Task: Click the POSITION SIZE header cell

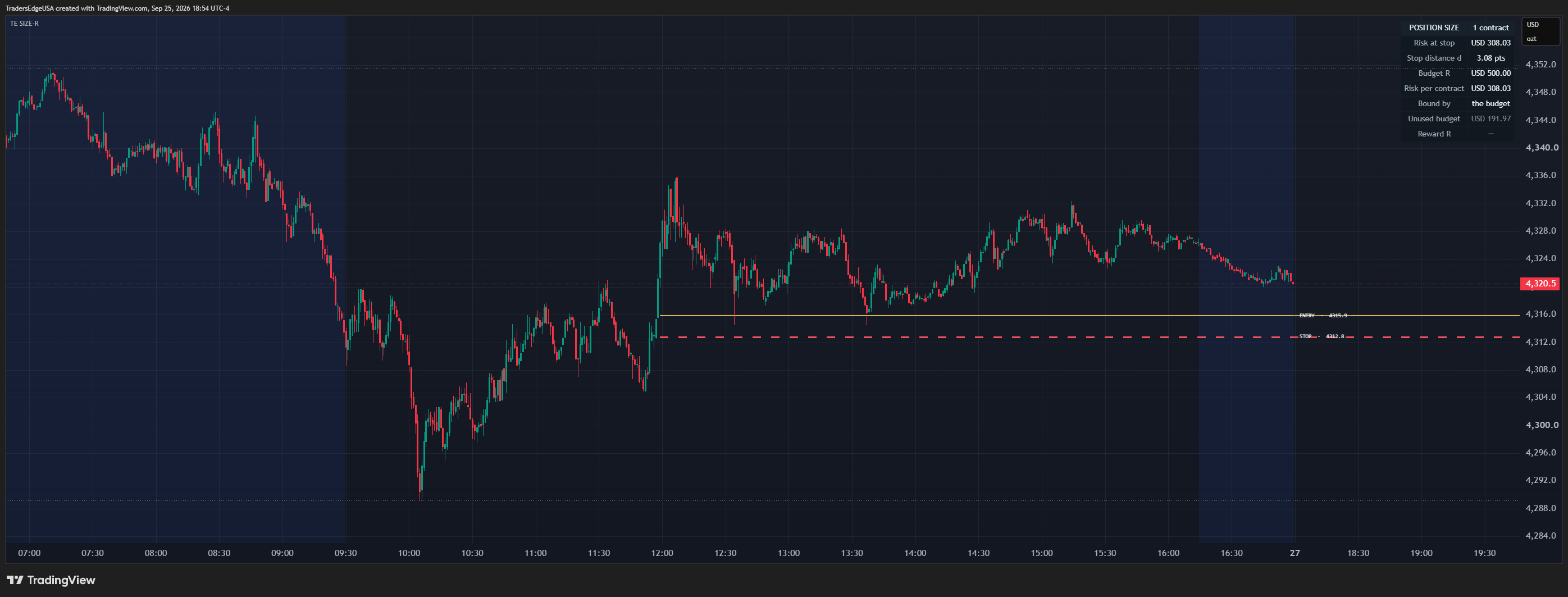Action: pos(1433,28)
